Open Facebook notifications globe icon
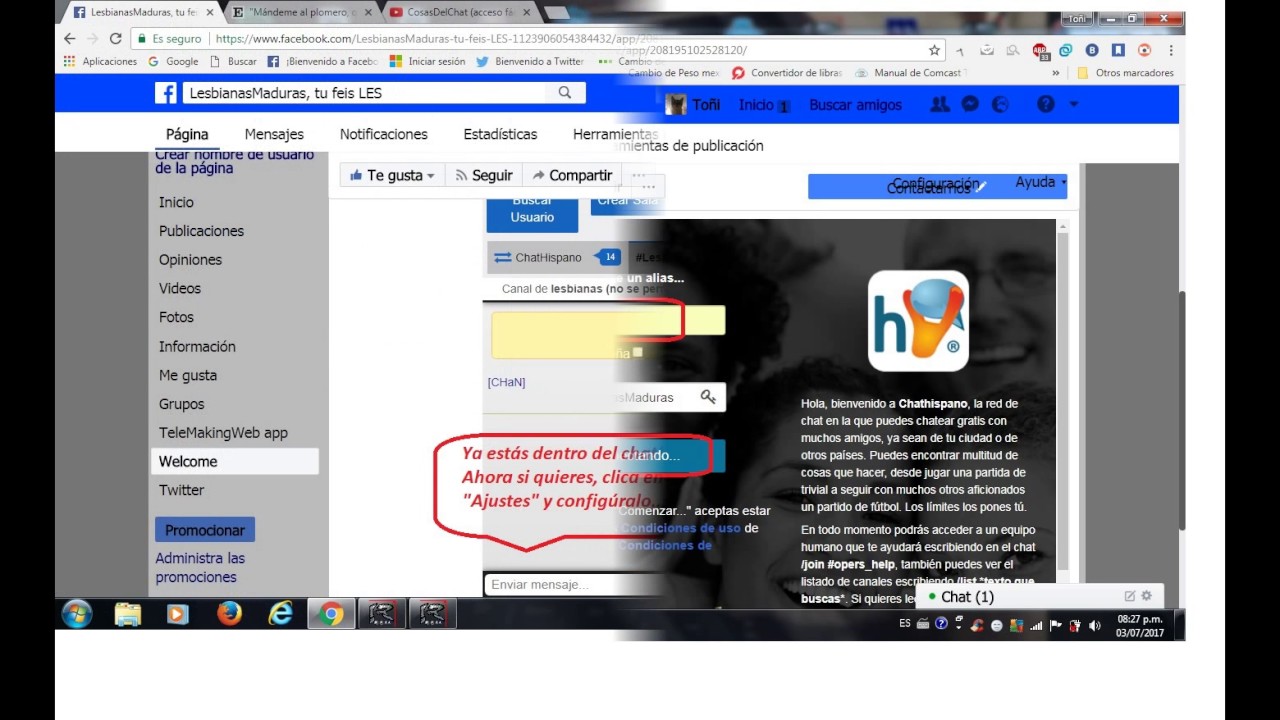Screen dimensions: 1280x720 tap(1000, 104)
